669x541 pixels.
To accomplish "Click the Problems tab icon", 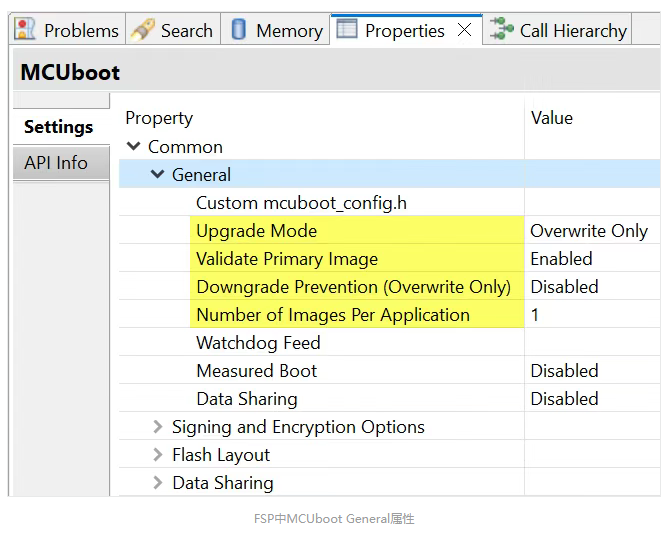I will 25,29.
